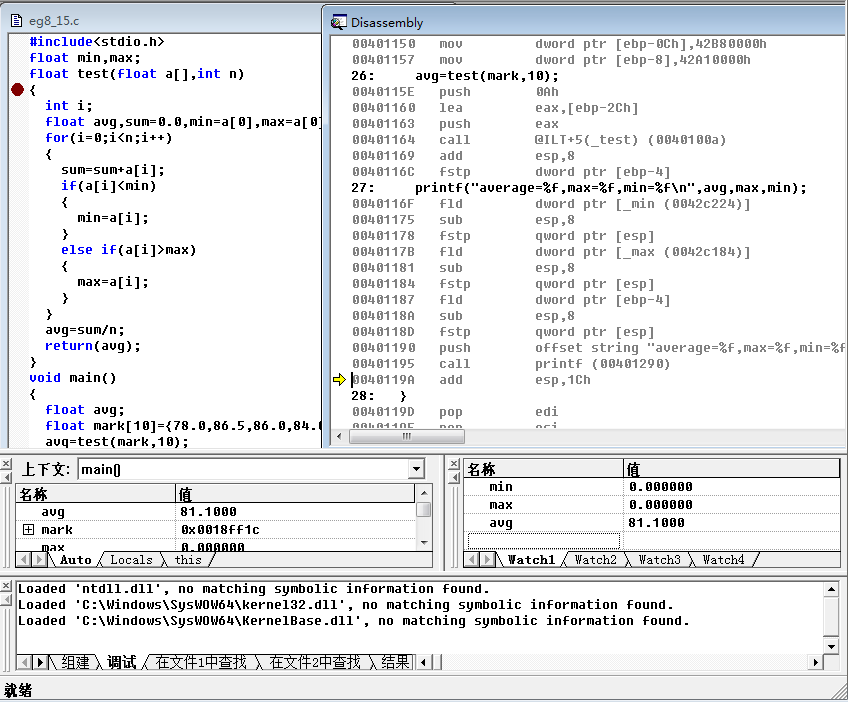Click the eg8_15.c source file icon
Image resolution: width=848 pixels, height=702 pixels.
click(17, 21)
